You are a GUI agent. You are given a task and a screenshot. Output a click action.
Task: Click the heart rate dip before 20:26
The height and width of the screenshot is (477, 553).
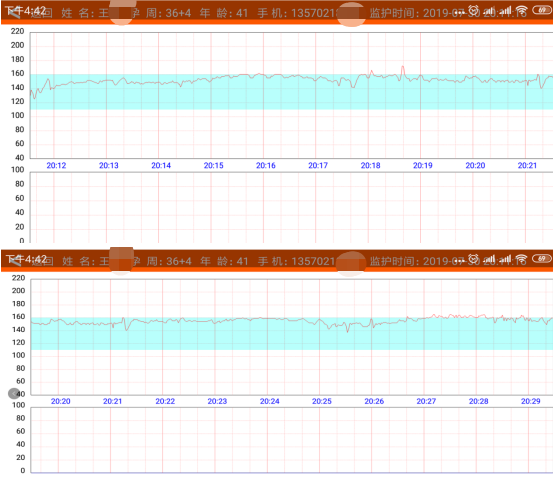pyautogui.click(x=348, y=328)
